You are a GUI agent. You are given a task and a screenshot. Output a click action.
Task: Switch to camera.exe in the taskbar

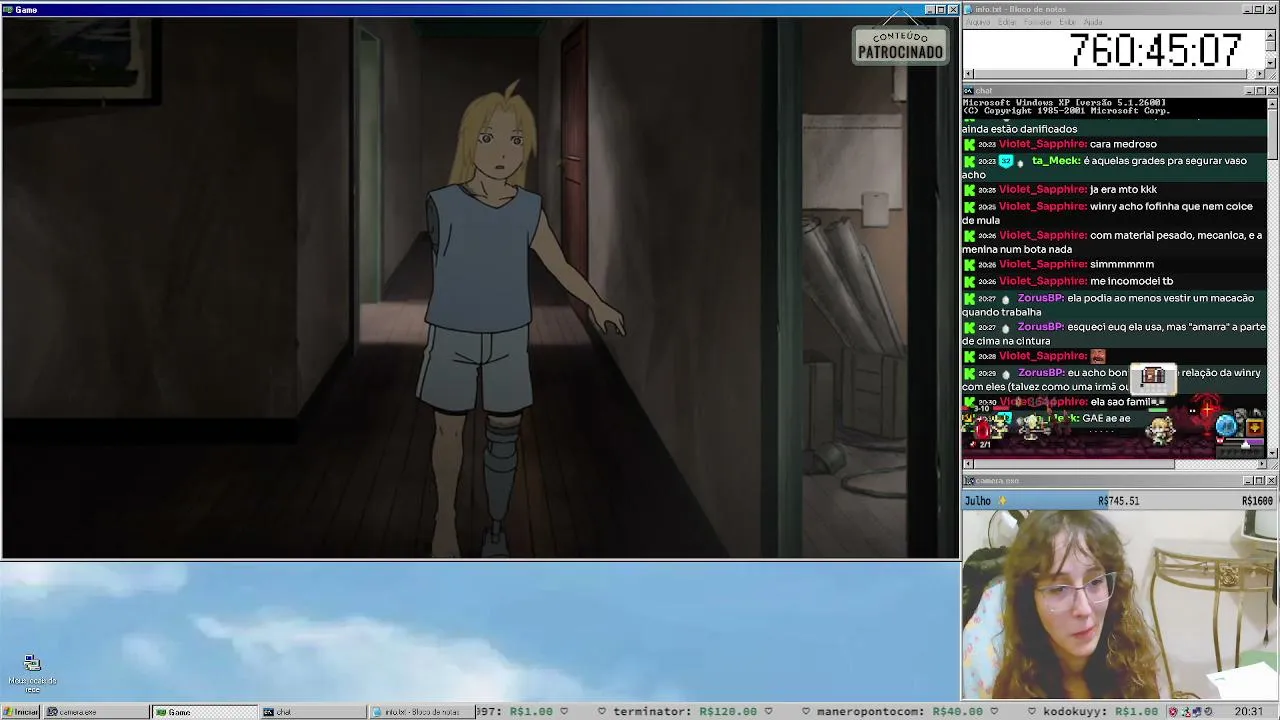(x=96, y=712)
